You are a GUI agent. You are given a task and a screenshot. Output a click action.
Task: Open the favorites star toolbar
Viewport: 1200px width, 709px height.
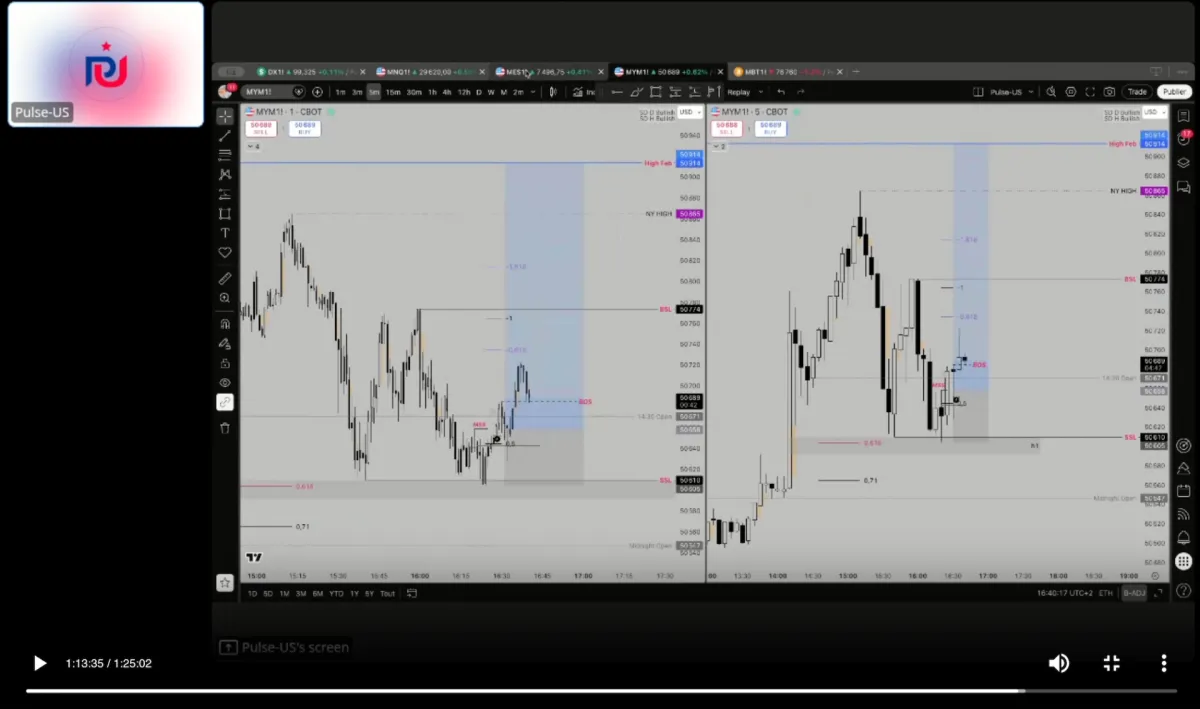coord(225,582)
